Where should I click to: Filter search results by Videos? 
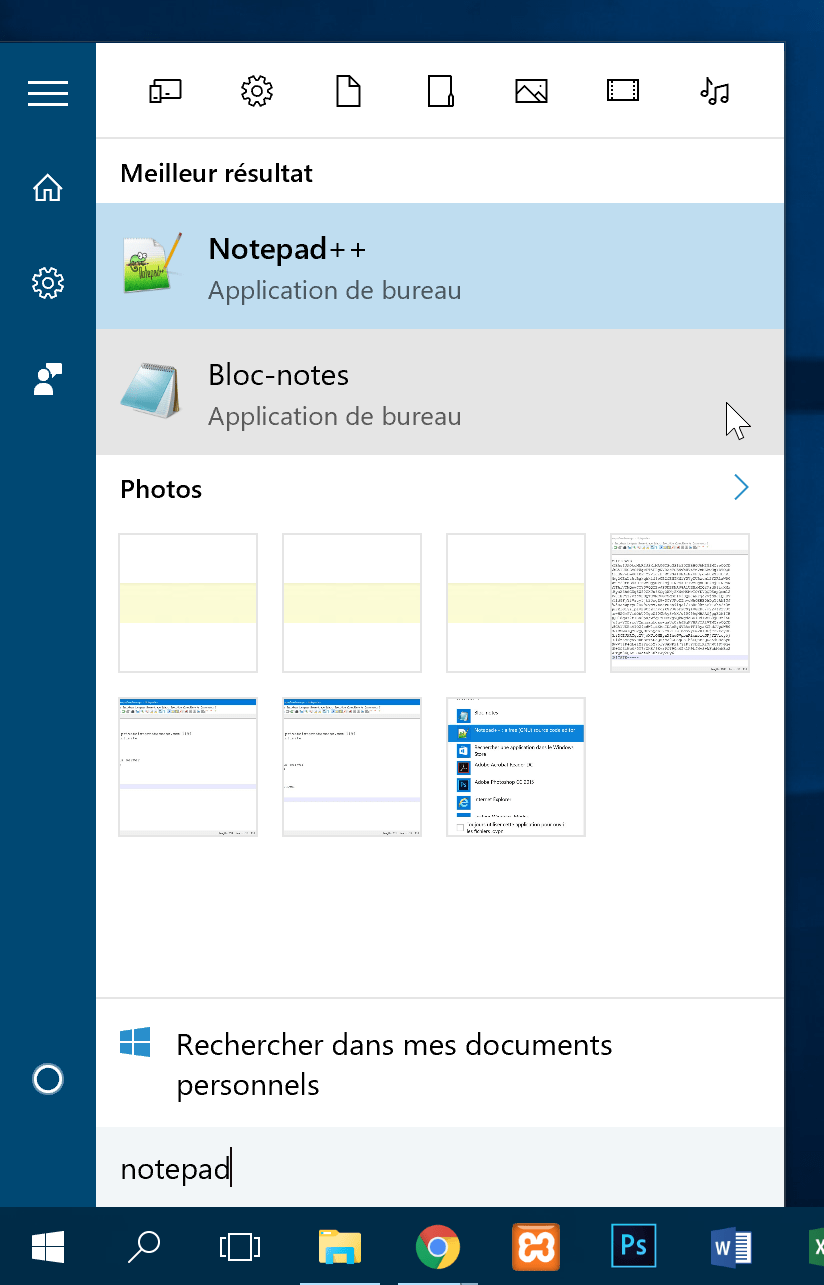pyautogui.click(x=623, y=92)
